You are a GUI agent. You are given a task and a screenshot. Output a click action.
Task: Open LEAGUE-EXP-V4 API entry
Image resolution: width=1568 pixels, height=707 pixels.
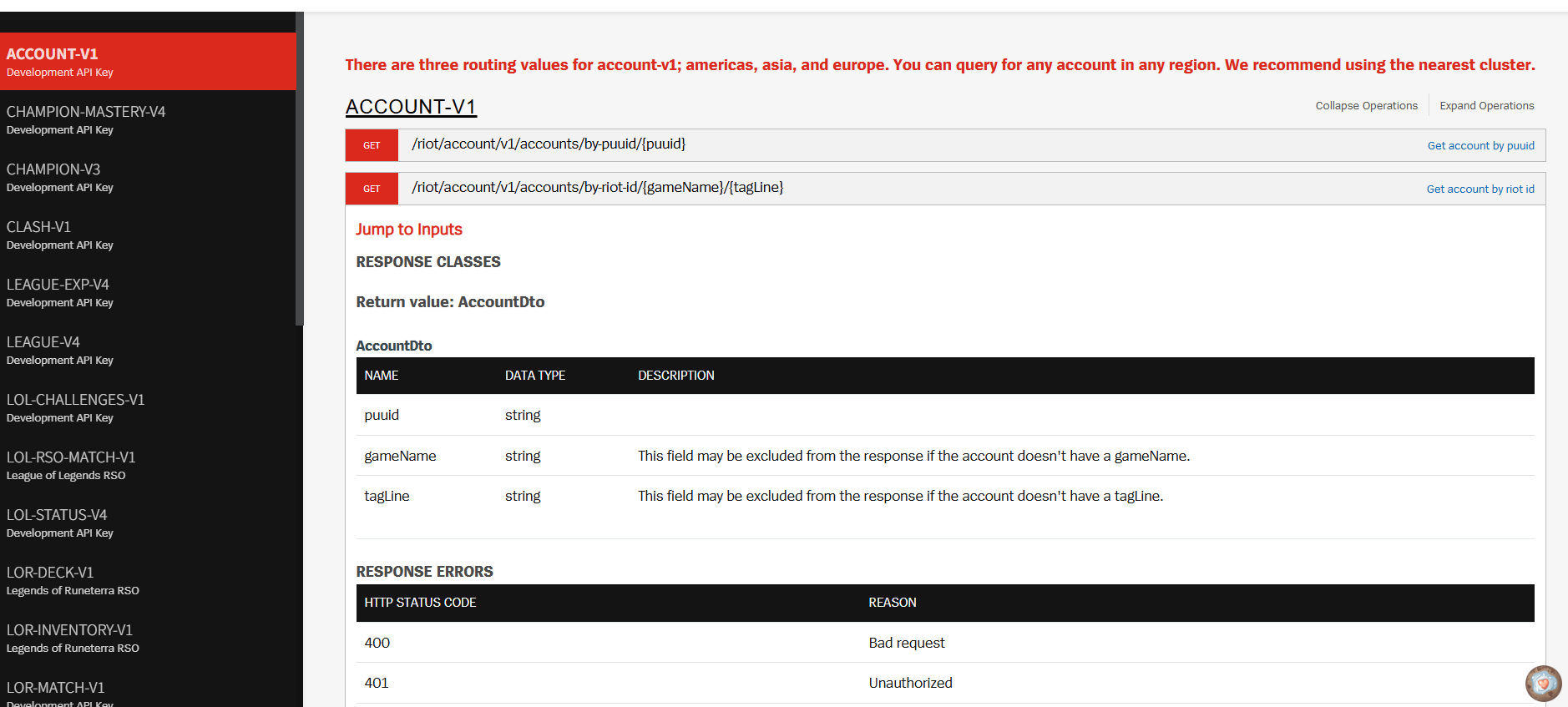click(148, 292)
